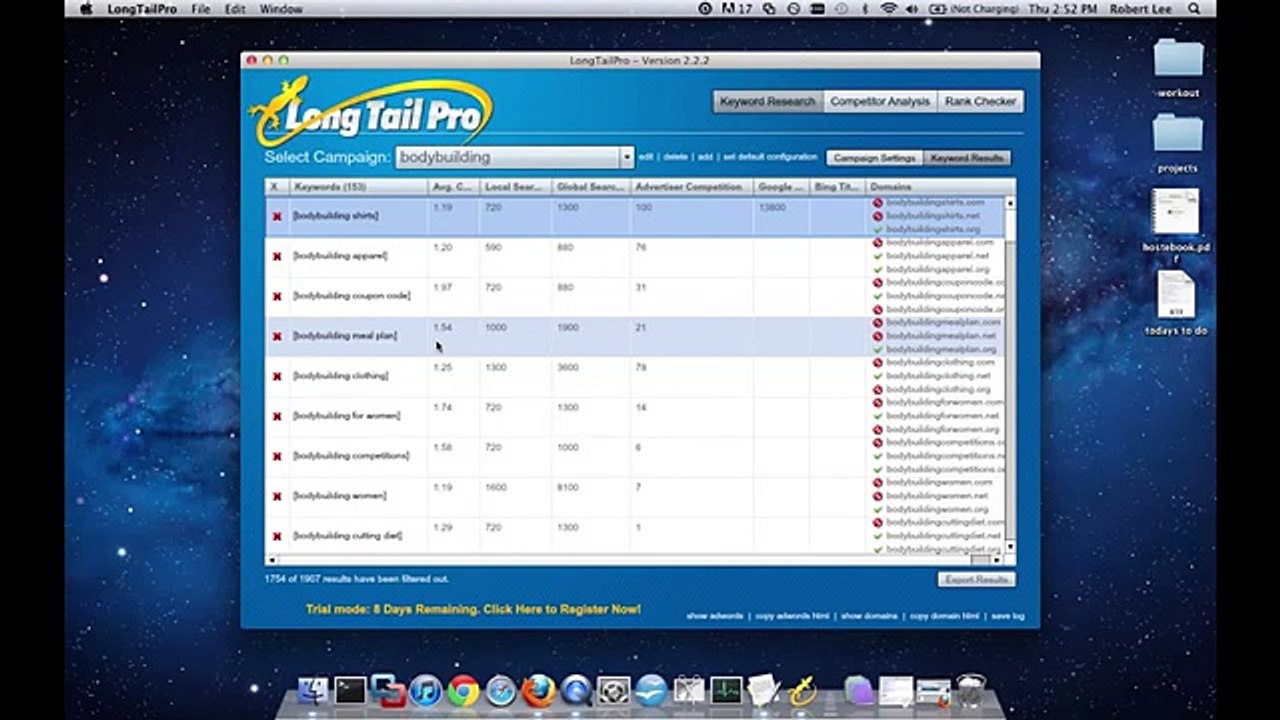
Task: Sort by the Advertiser Competition column header
Action: click(691, 187)
